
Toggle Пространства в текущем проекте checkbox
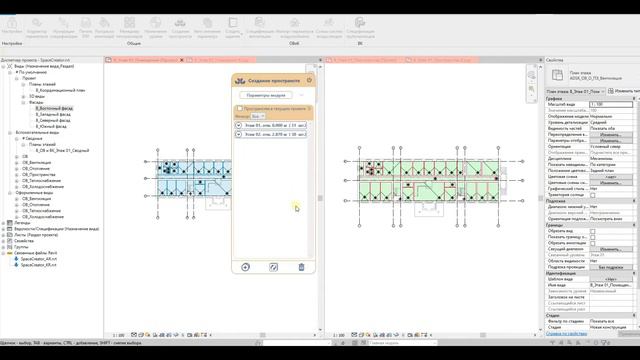coord(240,109)
